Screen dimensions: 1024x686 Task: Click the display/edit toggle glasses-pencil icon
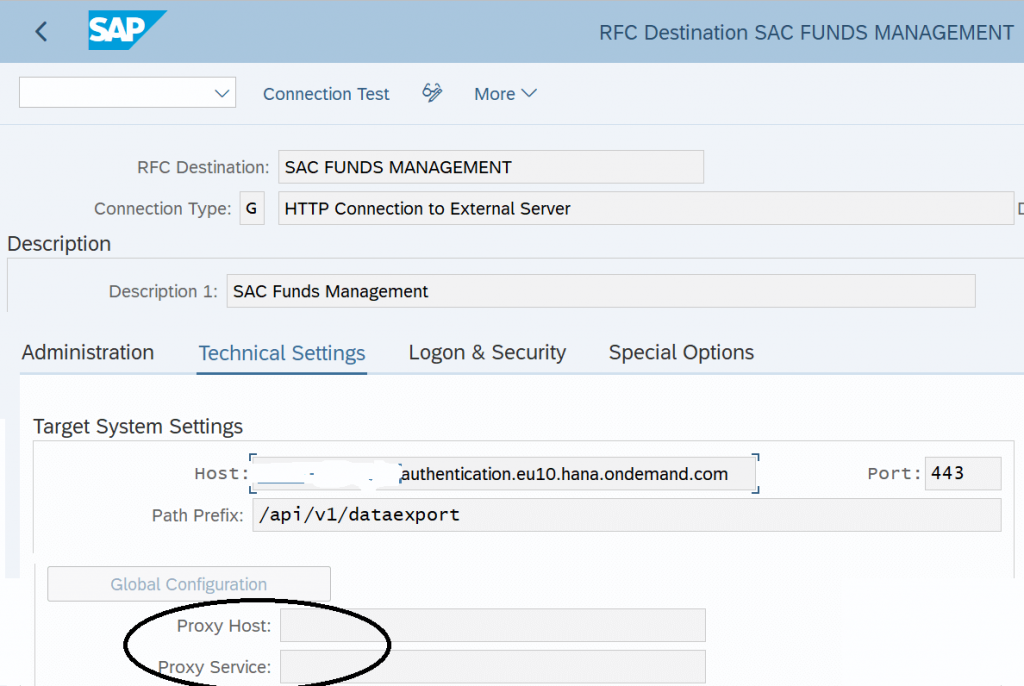click(432, 93)
